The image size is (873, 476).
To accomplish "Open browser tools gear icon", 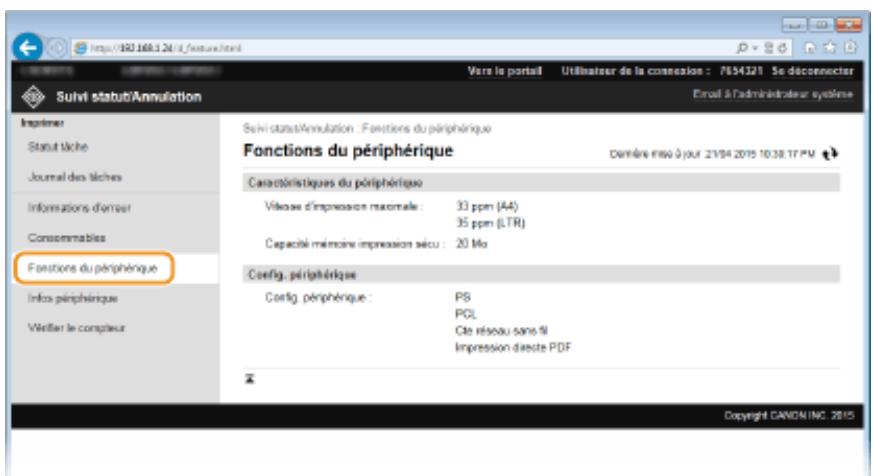I will [x=850, y=48].
